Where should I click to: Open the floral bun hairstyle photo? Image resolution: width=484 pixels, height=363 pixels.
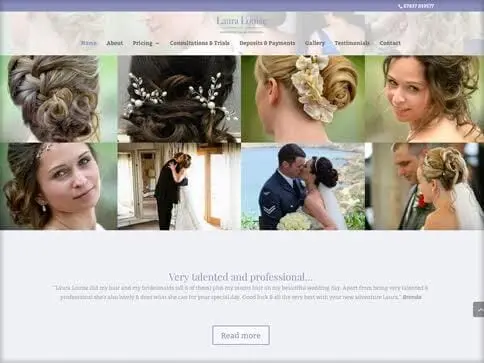tap(303, 99)
